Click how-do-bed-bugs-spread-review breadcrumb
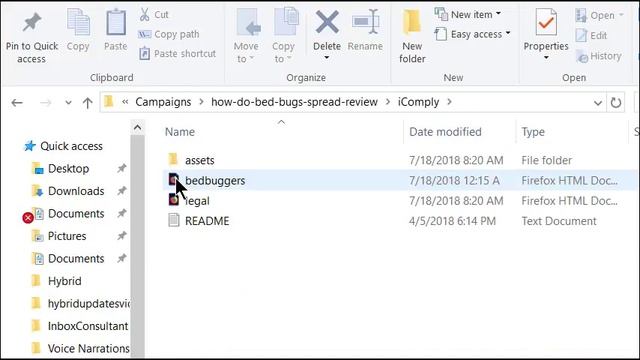Viewport: 640px width, 360px height. click(294, 102)
